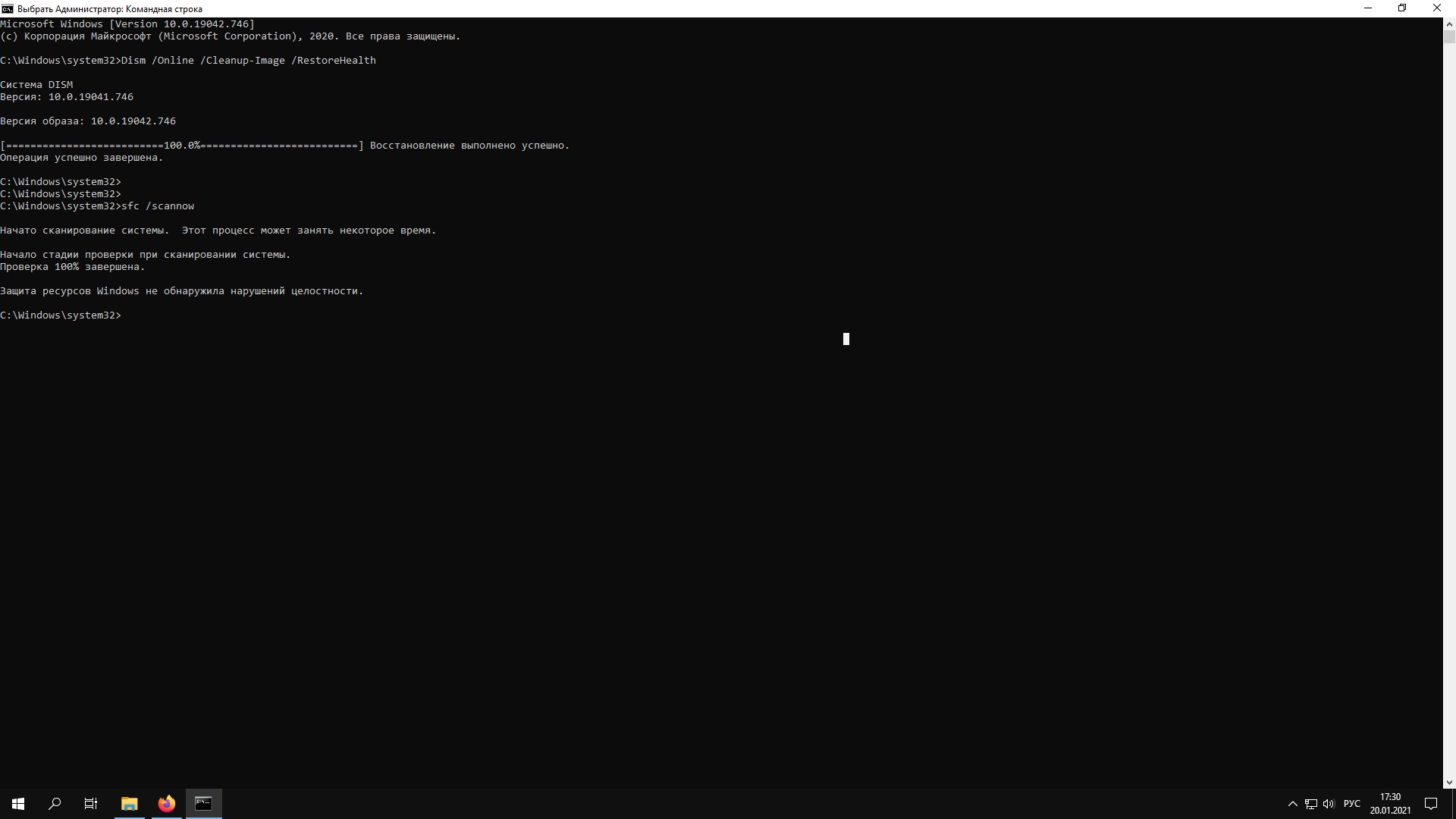
Task: Open volume speaker tray icon
Action: (x=1329, y=804)
